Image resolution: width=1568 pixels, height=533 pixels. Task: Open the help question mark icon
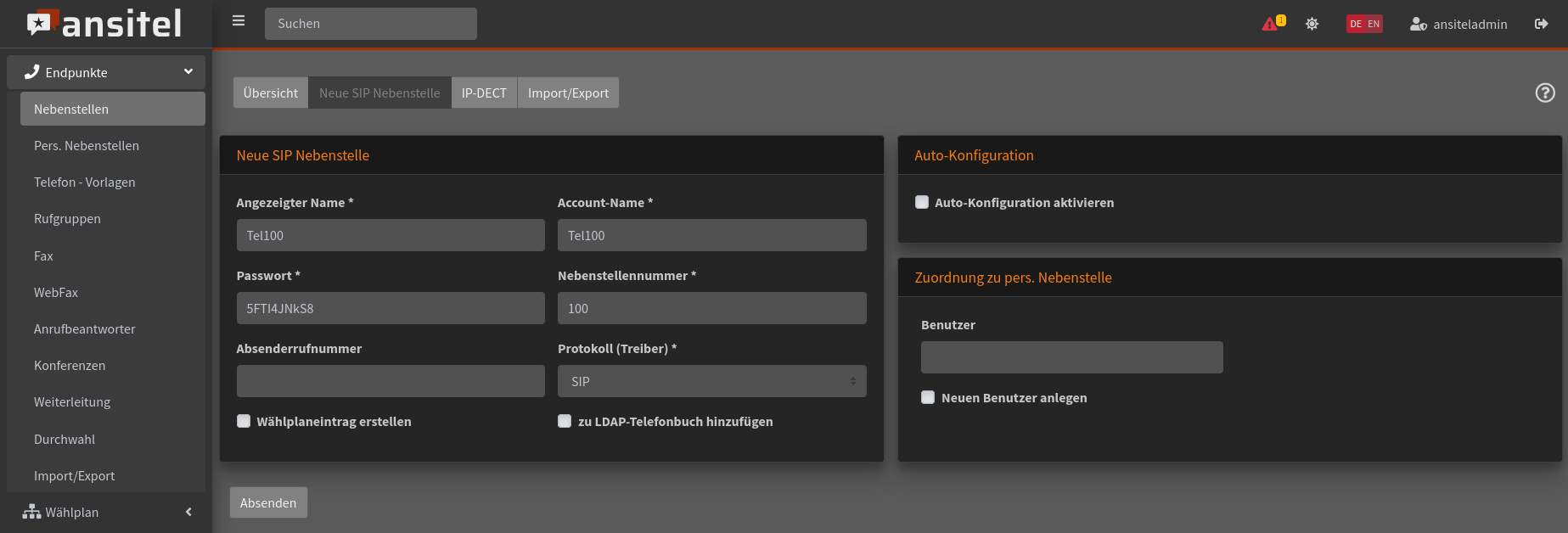pyautogui.click(x=1545, y=93)
